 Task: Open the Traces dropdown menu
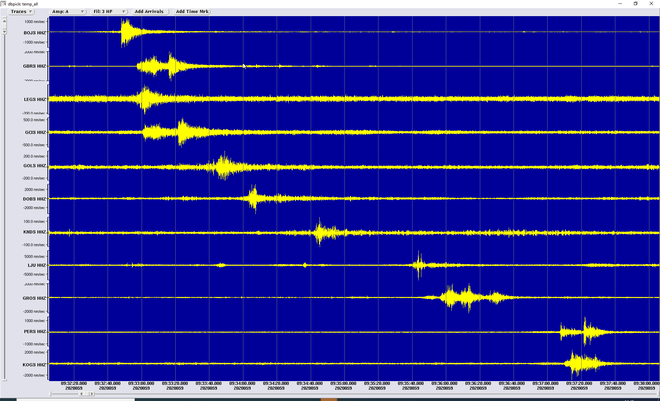21,11
